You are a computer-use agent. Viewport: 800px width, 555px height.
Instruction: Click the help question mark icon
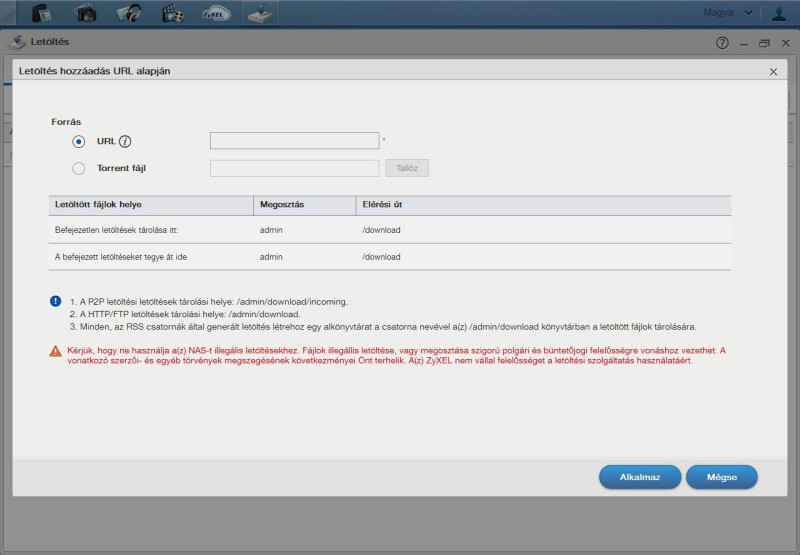point(722,43)
